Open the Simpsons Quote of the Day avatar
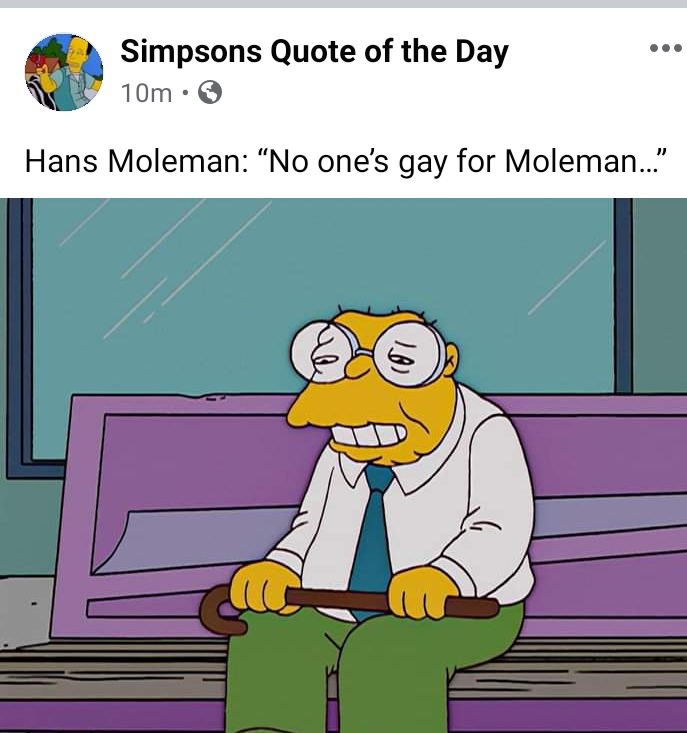The width and height of the screenshot is (687, 733). [64, 72]
